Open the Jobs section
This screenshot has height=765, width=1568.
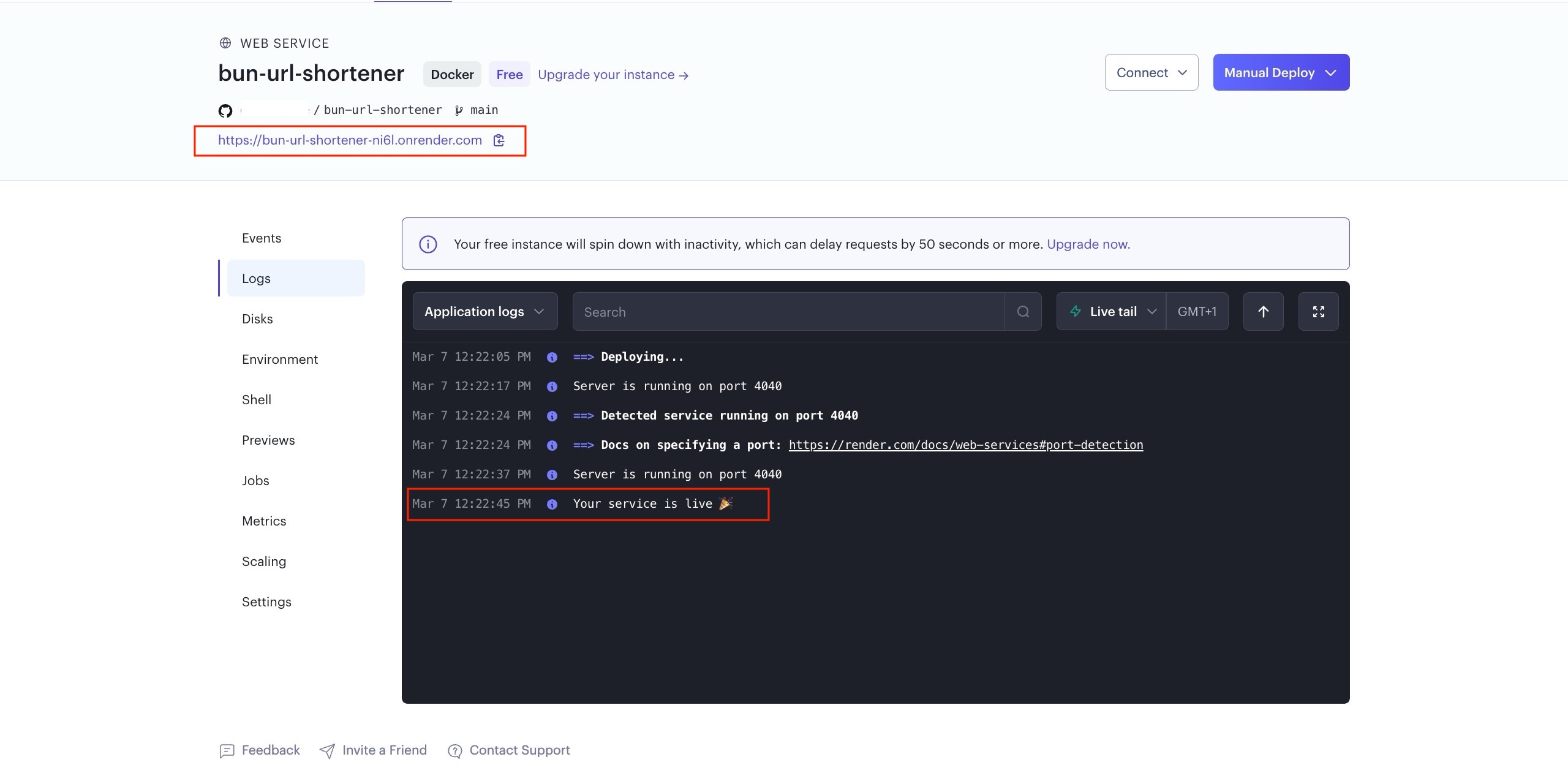[x=255, y=481]
